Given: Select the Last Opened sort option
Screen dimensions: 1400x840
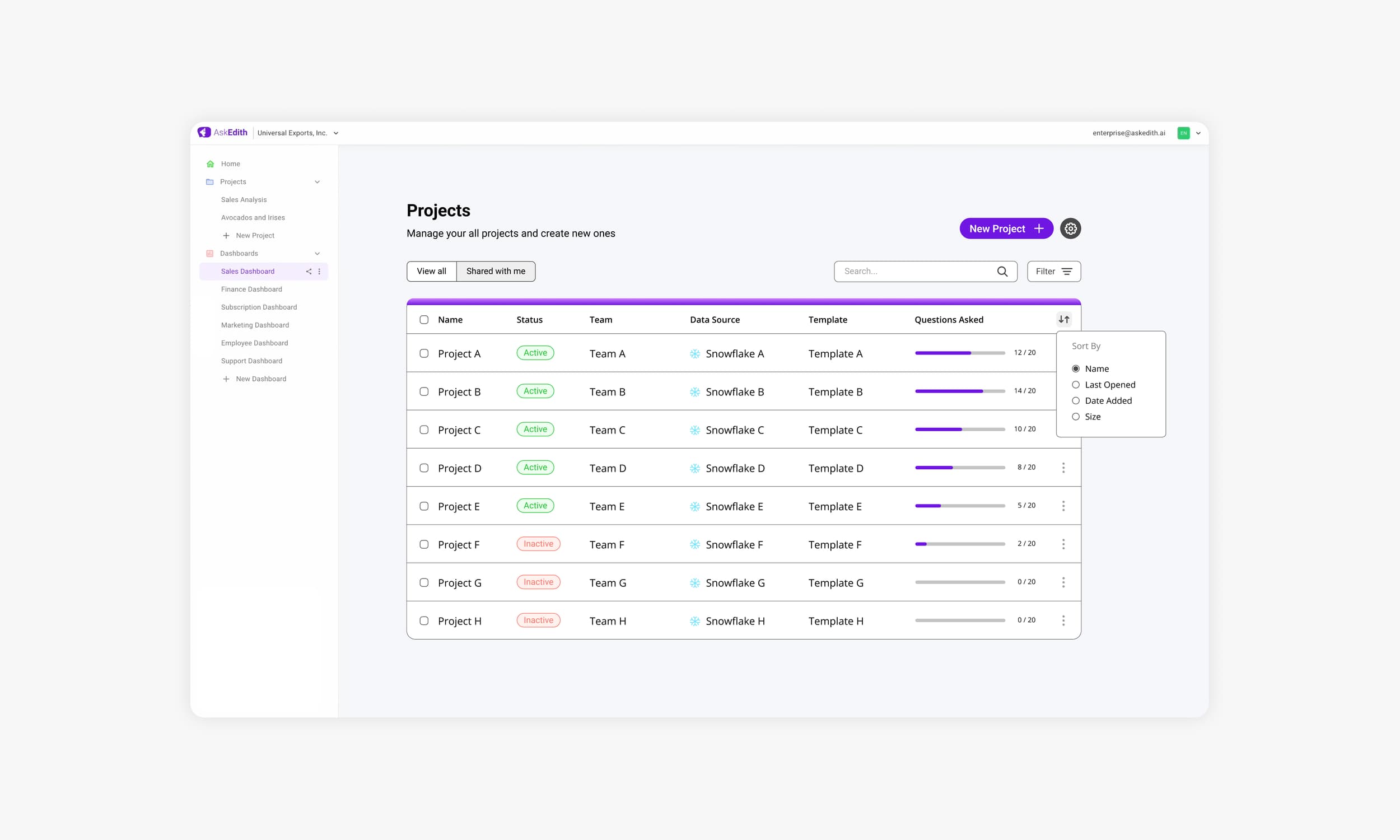Looking at the screenshot, I should pyautogui.click(x=1076, y=384).
